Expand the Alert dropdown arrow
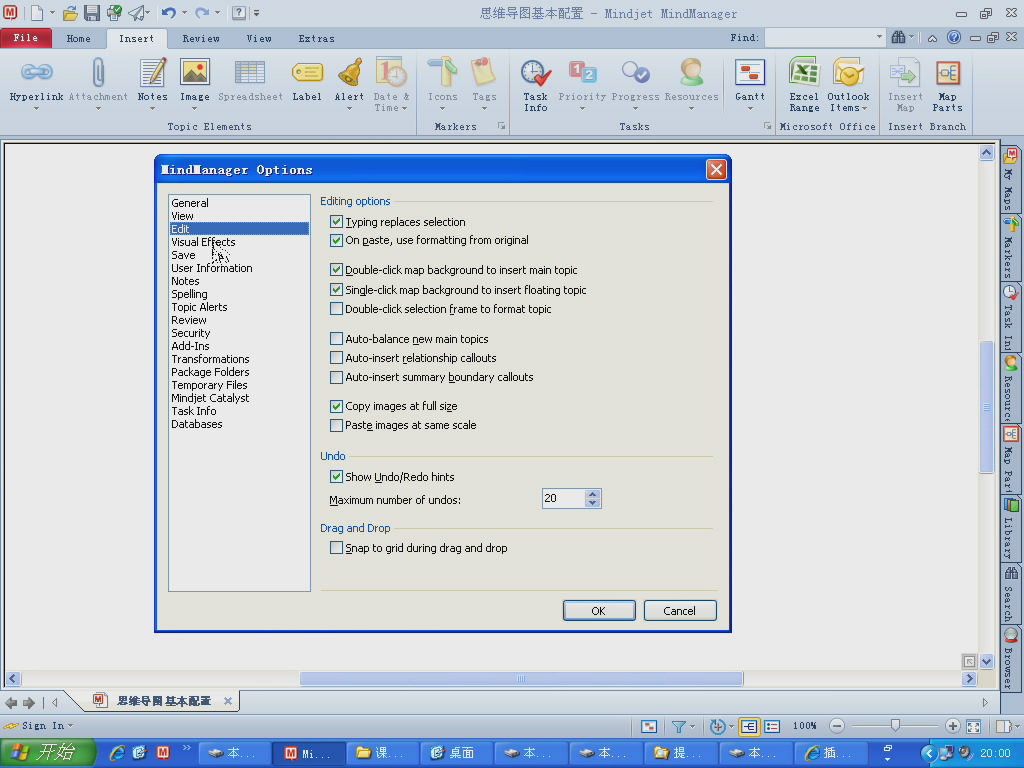This screenshot has height=768, width=1024. pyautogui.click(x=349, y=108)
